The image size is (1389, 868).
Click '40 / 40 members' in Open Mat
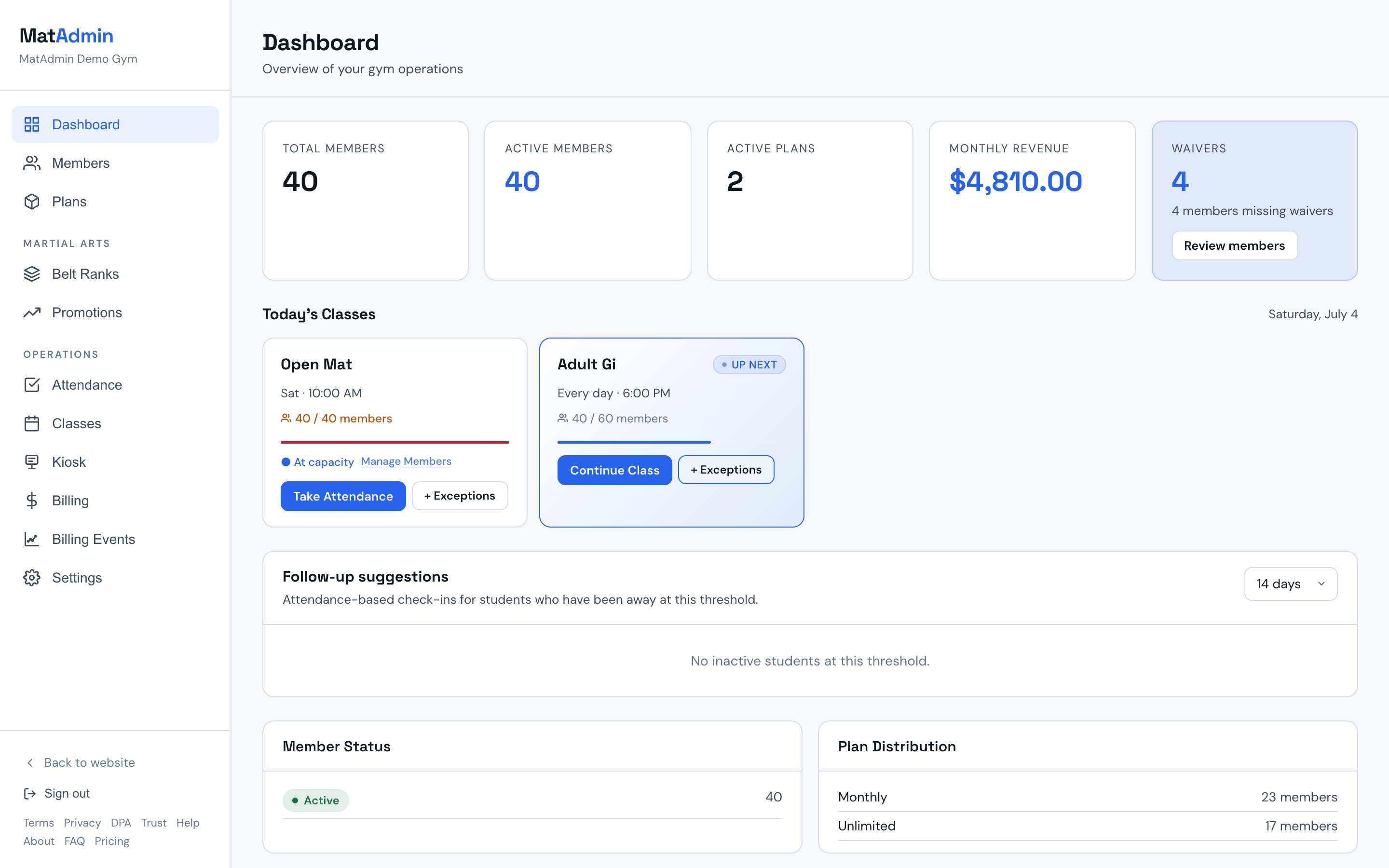(343, 419)
